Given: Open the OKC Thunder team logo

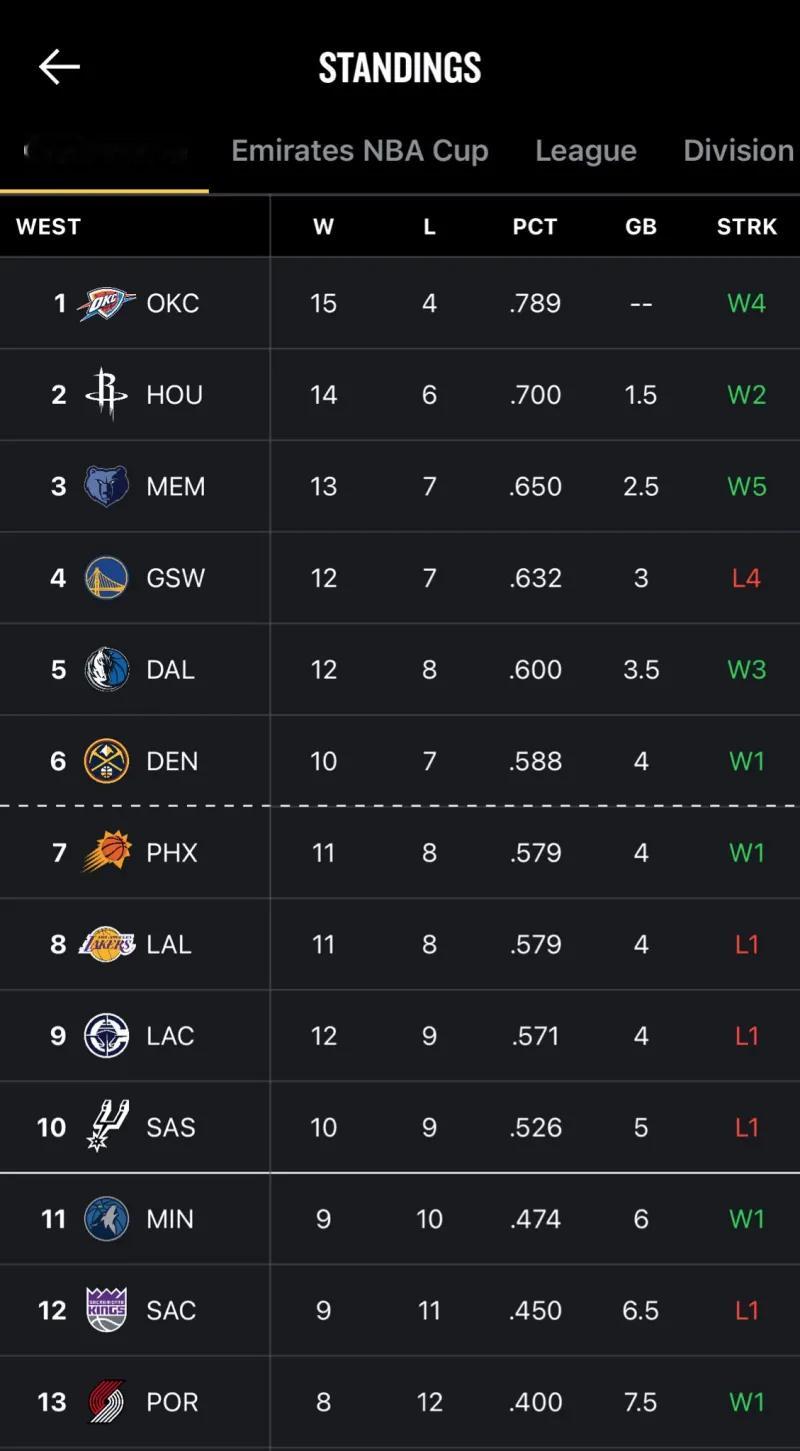Looking at the screenshot, I should pos(107,303).
